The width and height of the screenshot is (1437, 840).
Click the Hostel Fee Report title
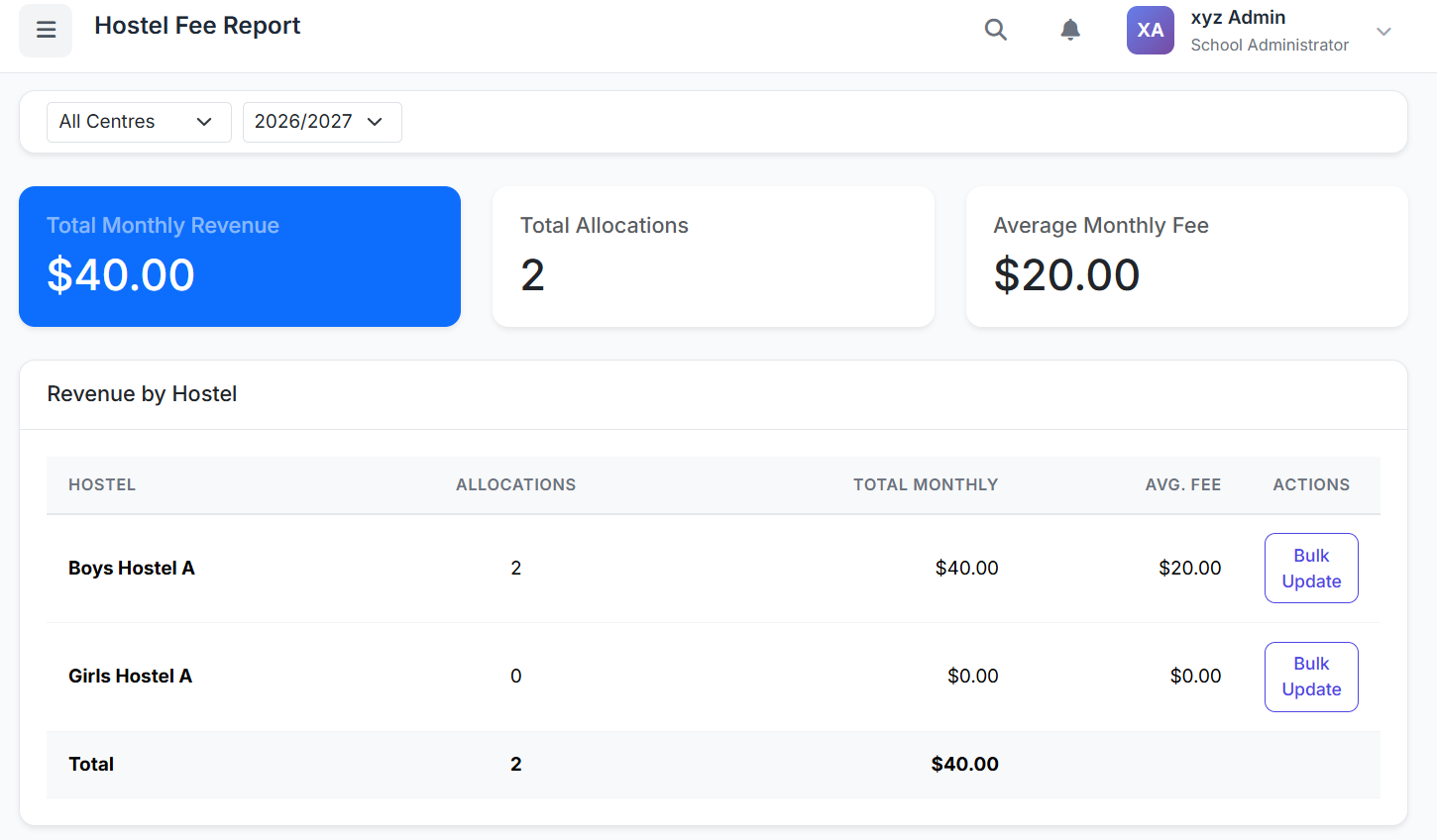[196, 25]
